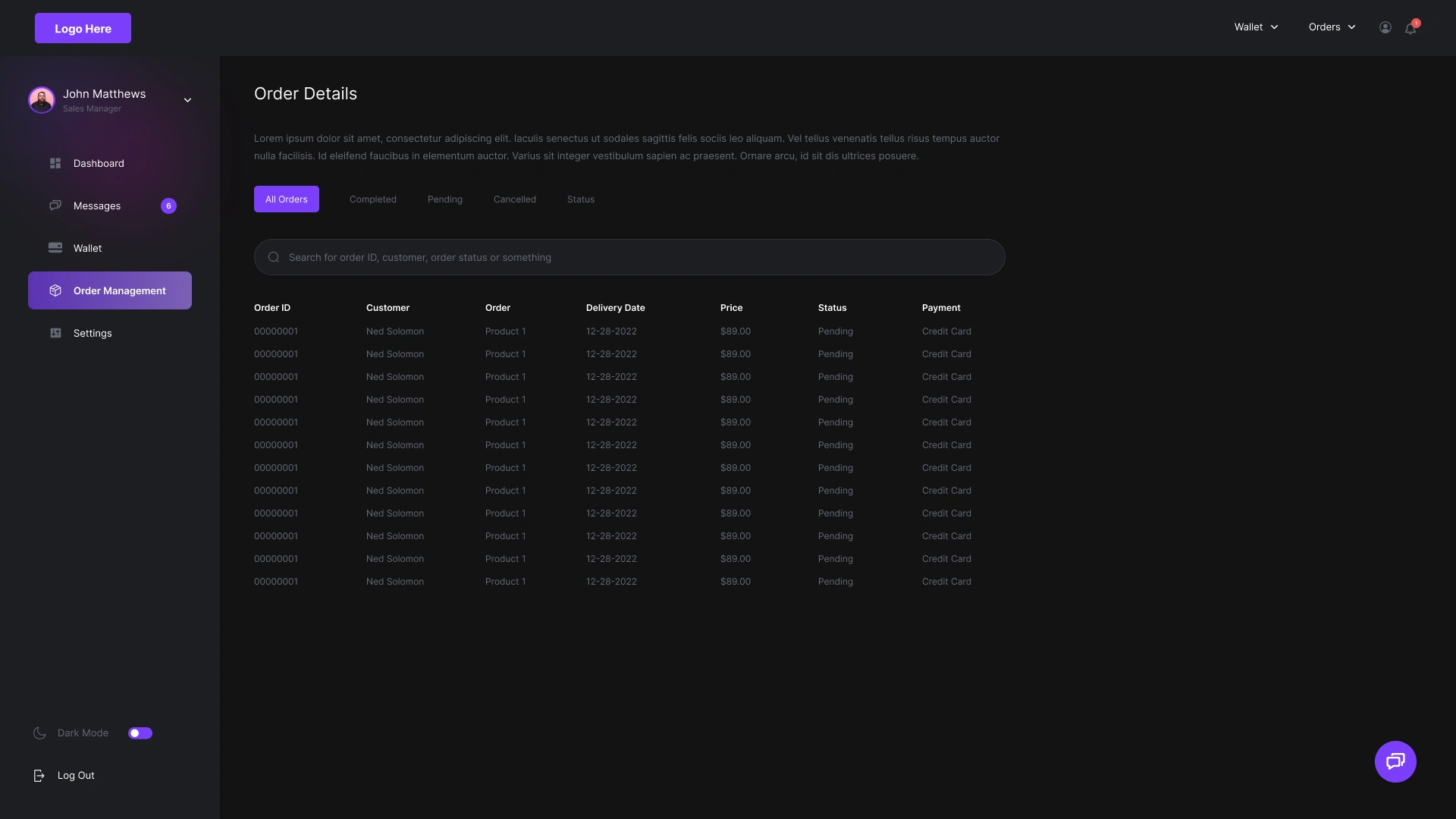1456x819 pixels.
Task: Open the Orders dropdown in header
Action: tap(1332, 27)
